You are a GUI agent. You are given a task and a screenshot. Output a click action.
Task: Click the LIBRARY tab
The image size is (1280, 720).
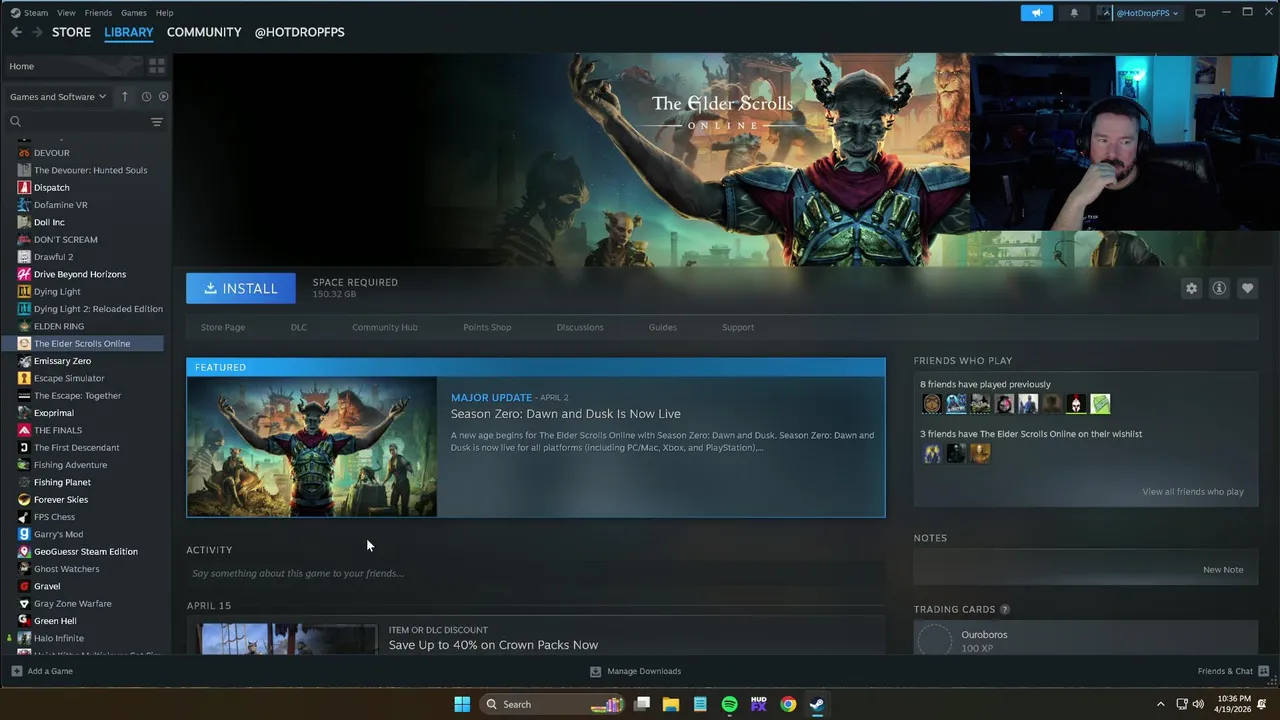(129, 32)
